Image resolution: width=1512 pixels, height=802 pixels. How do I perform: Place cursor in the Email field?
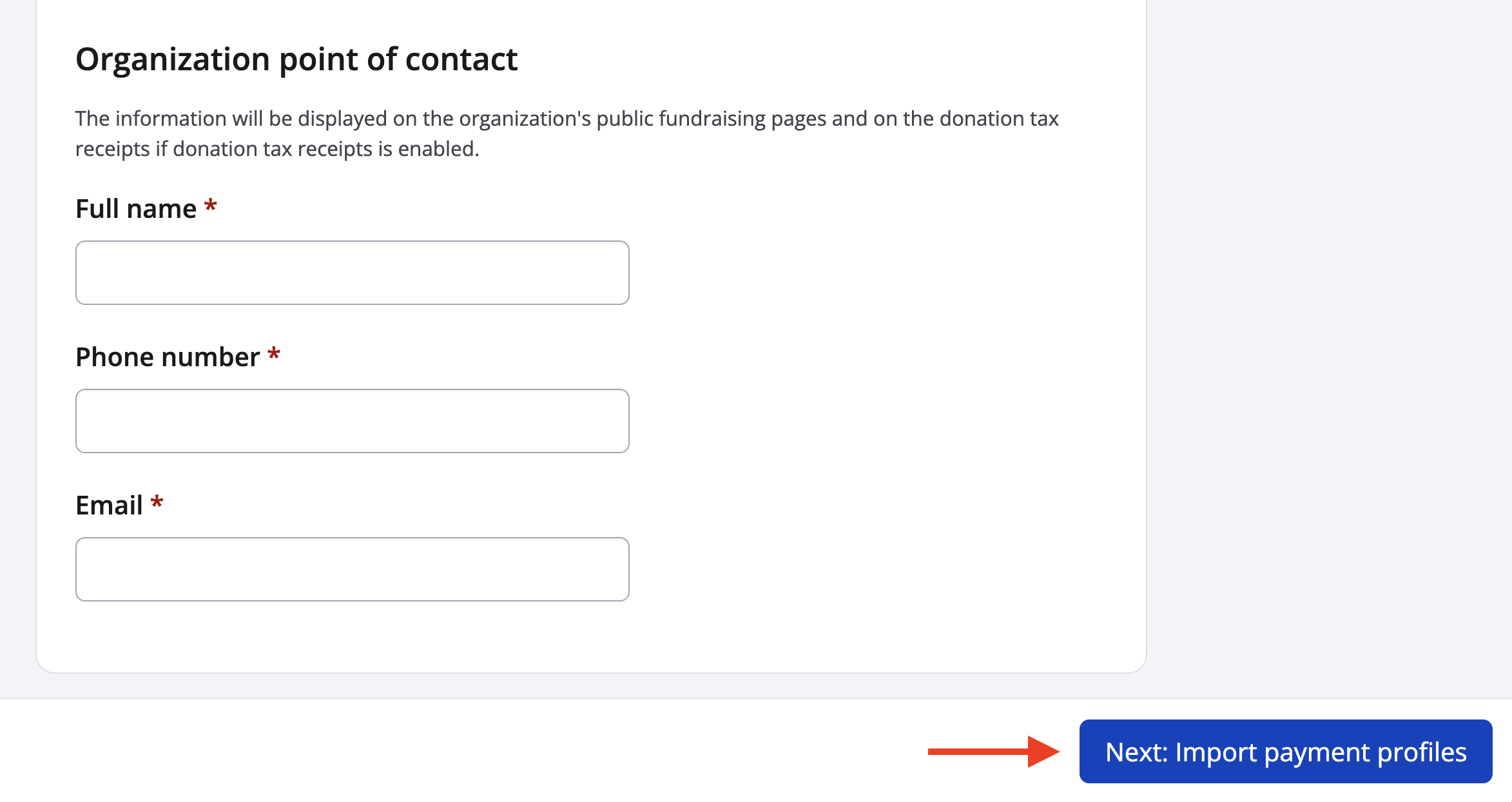(352, 569)
